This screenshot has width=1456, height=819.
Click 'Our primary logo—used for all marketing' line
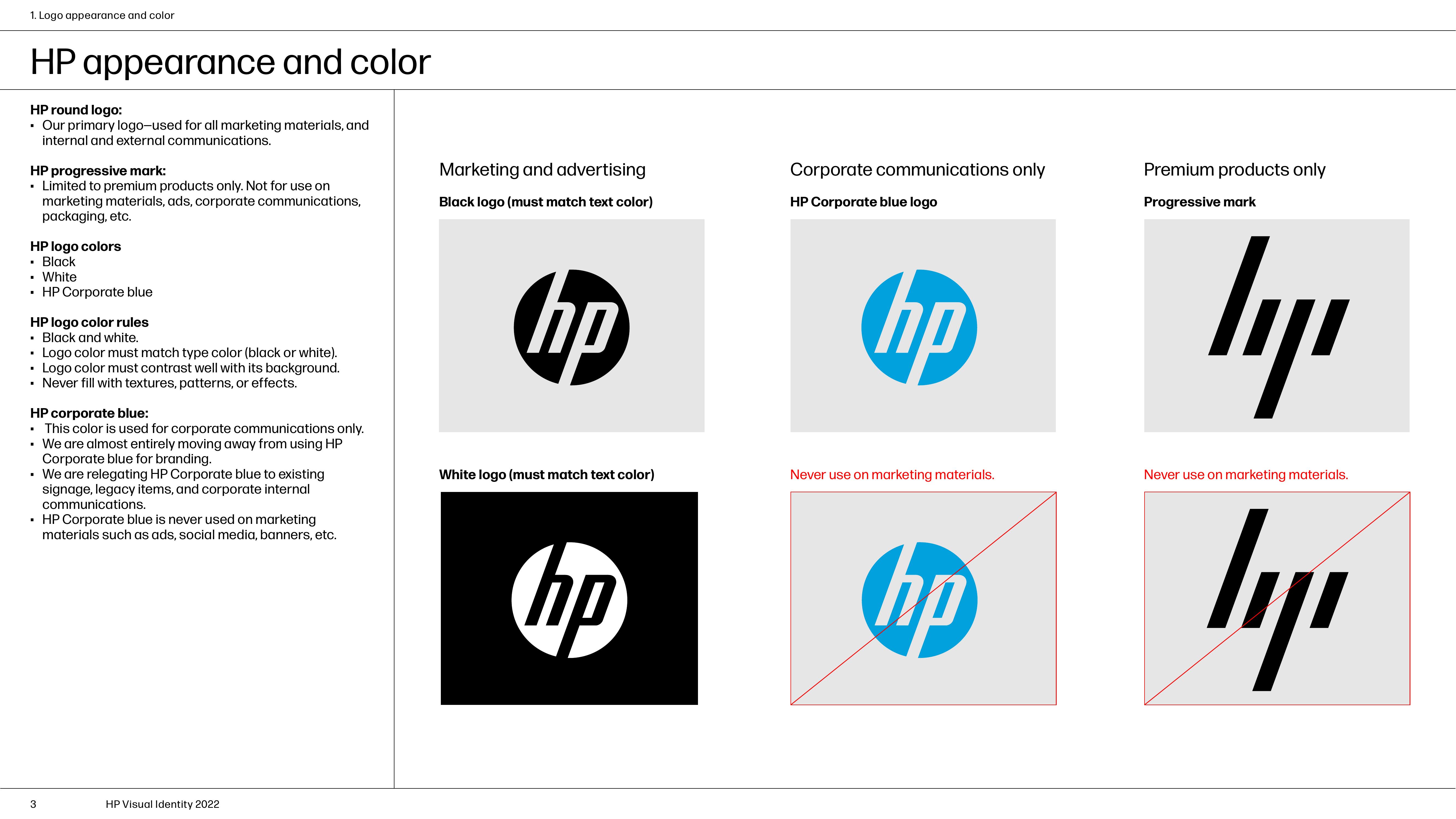tap(205, 133)
